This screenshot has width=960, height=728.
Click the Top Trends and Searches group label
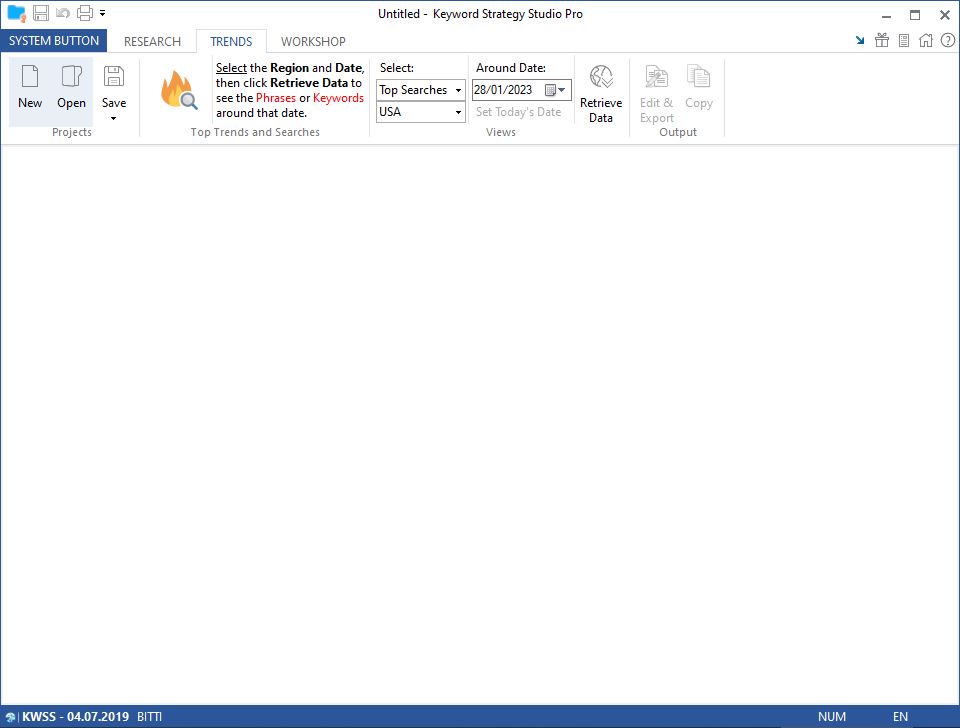coord(255,132)
